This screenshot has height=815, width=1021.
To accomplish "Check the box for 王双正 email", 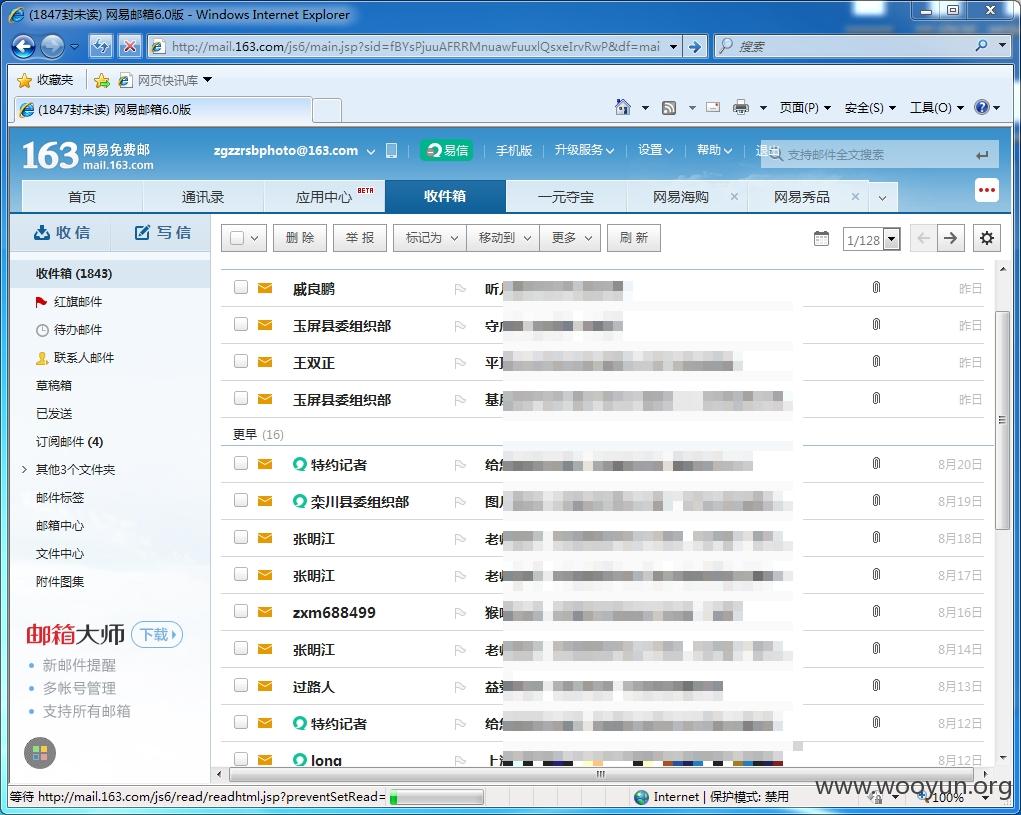I will click(241, 361).
